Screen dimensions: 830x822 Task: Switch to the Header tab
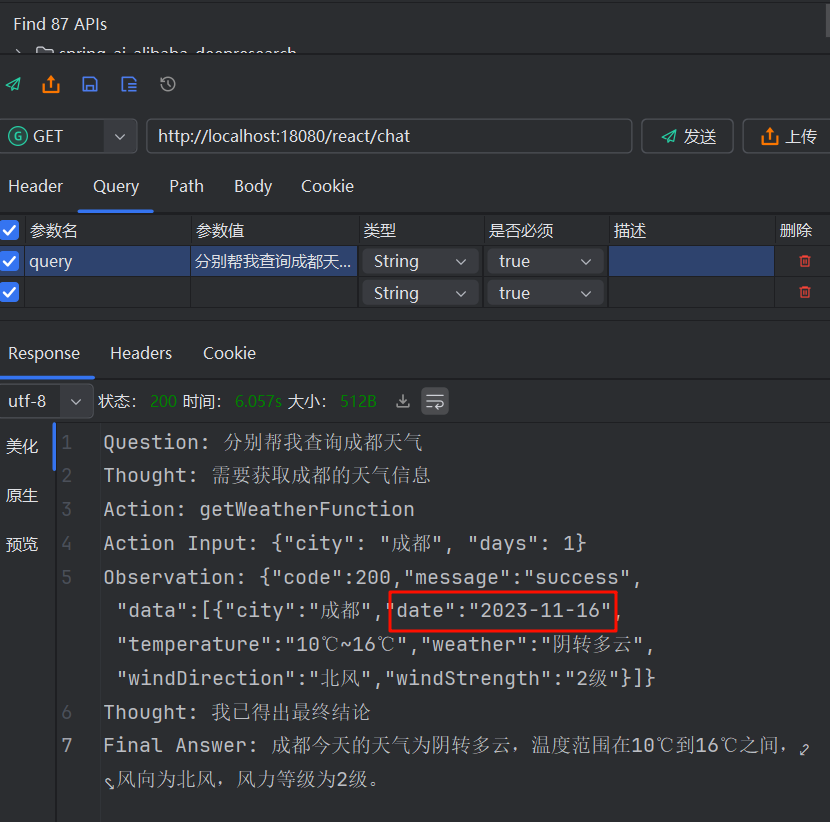35,186
